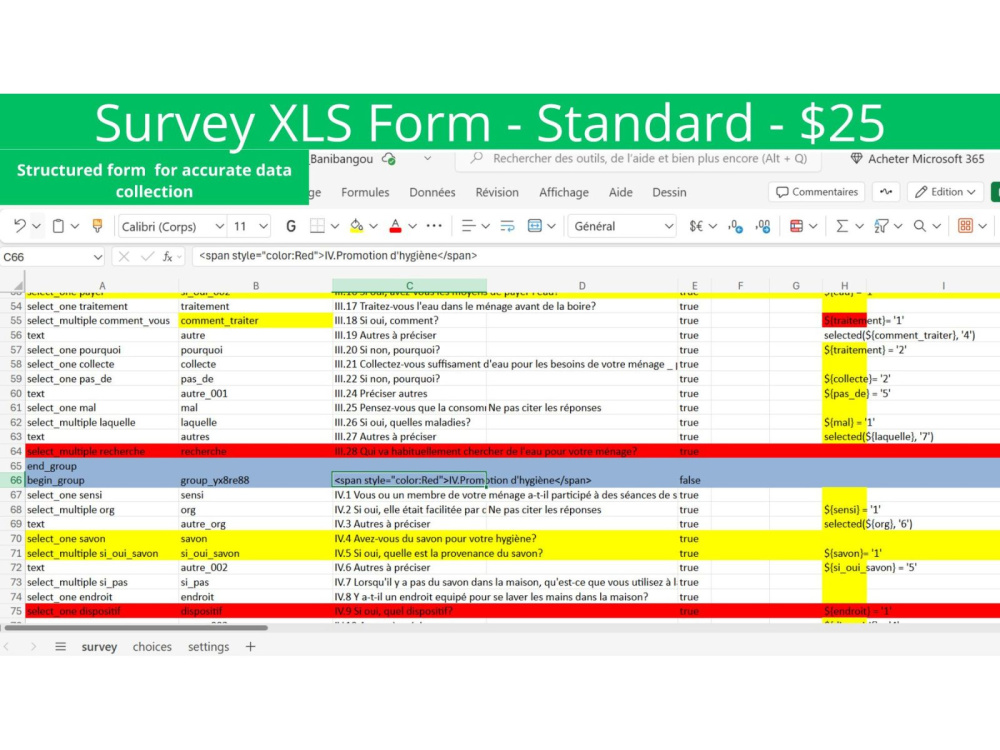Expand the file name chevron beside Banibangou

427,158
